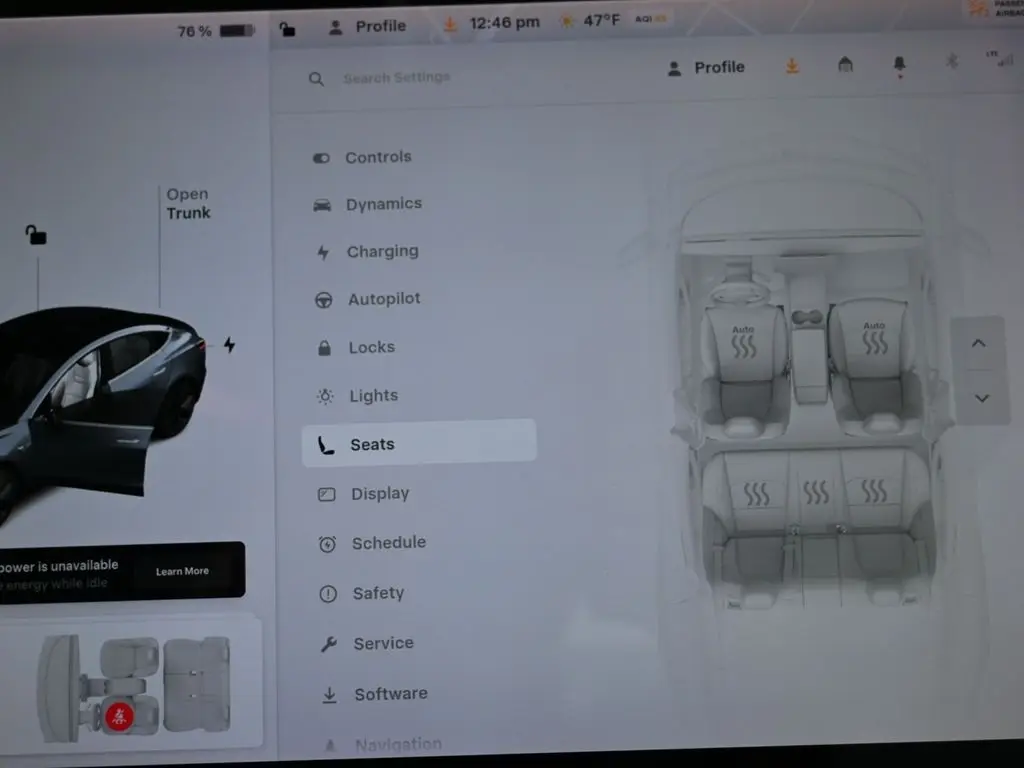This screenshot has width=1024, height=768.
Task: Toggle rear center seat heater
Action: click(x=816, y=492)
